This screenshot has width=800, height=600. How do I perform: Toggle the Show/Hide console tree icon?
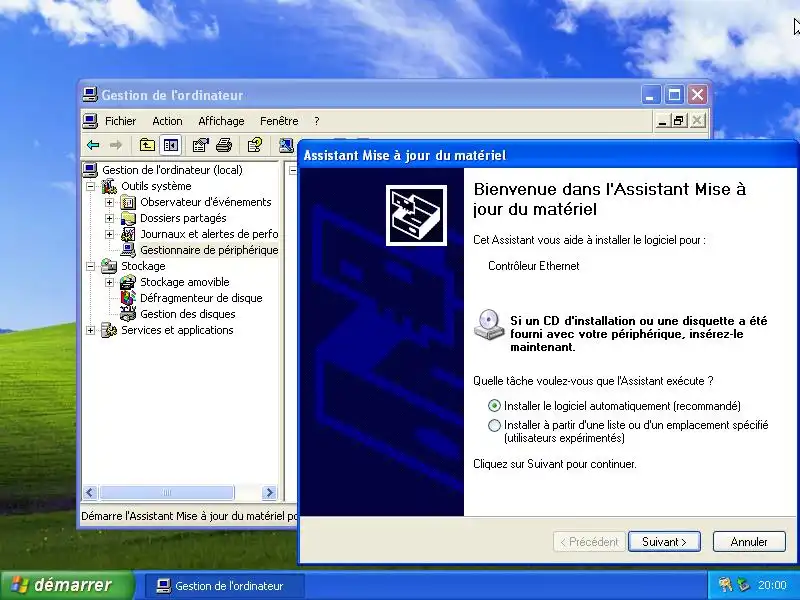coord(170,145)
